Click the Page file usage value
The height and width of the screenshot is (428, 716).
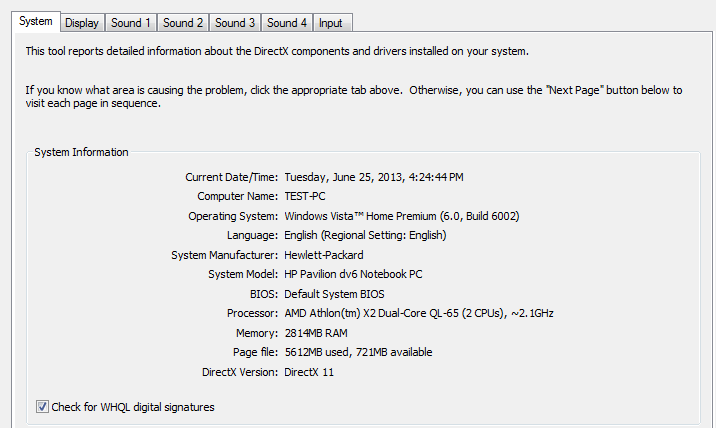pyautogui.click(x=358, y=352)
